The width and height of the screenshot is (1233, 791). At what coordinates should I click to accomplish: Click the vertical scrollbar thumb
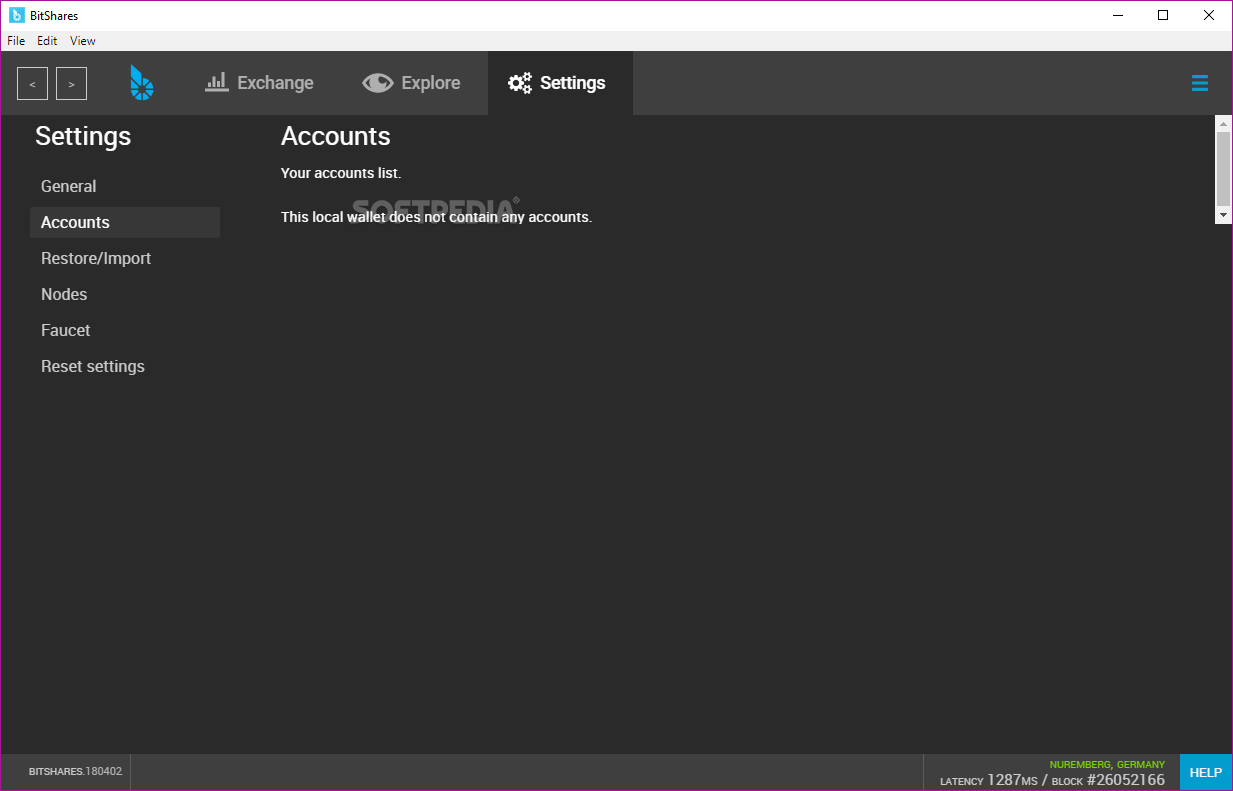point(1224,168)
